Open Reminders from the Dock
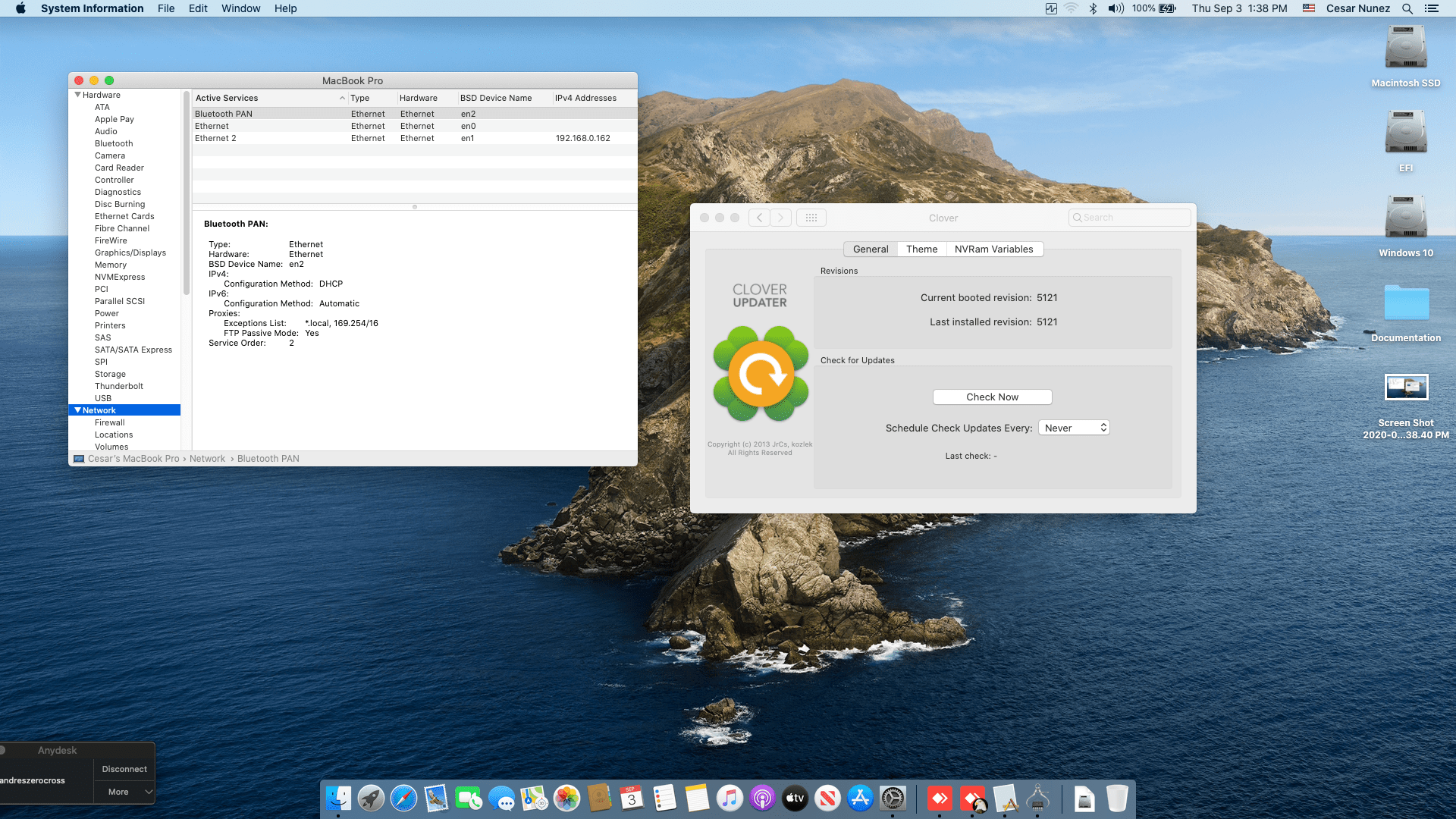The width and height of the screenshot is (1456, 819). point(664,799)
